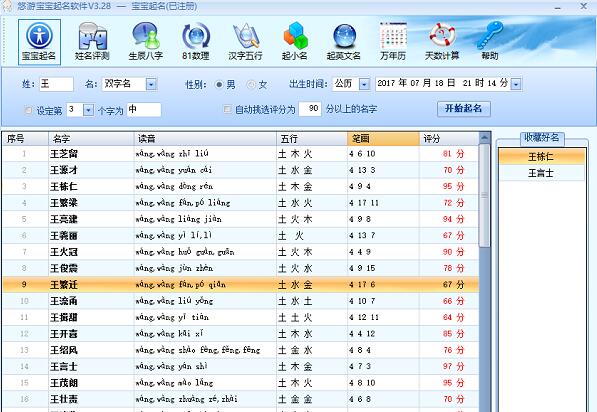The height and width of the screenshot is (412, 597).
Task: Open the 姓名评测 tool
Action: pyautogui.click(x=92, y=42)
